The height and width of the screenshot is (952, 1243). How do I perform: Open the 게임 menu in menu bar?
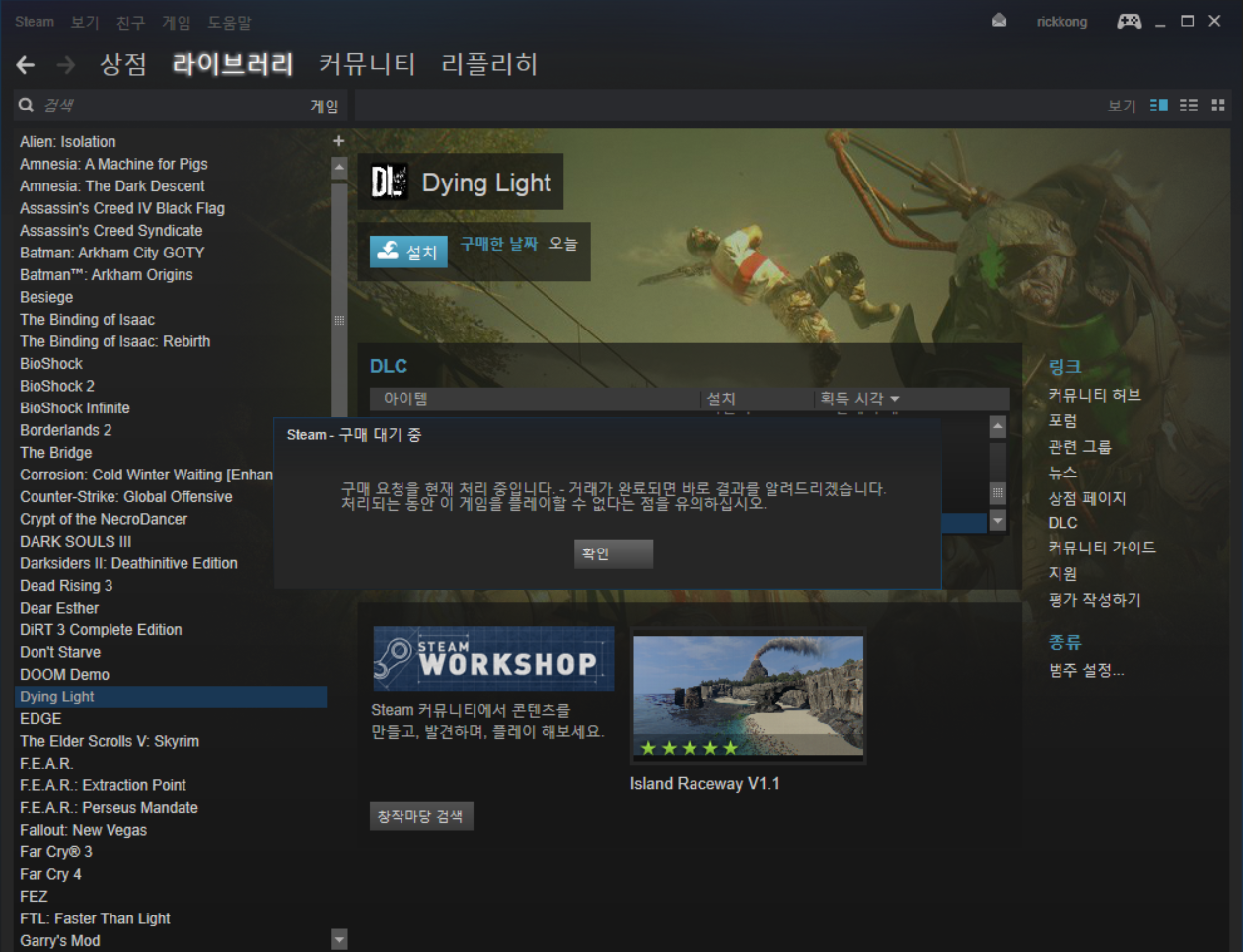(x=176, y=22)
